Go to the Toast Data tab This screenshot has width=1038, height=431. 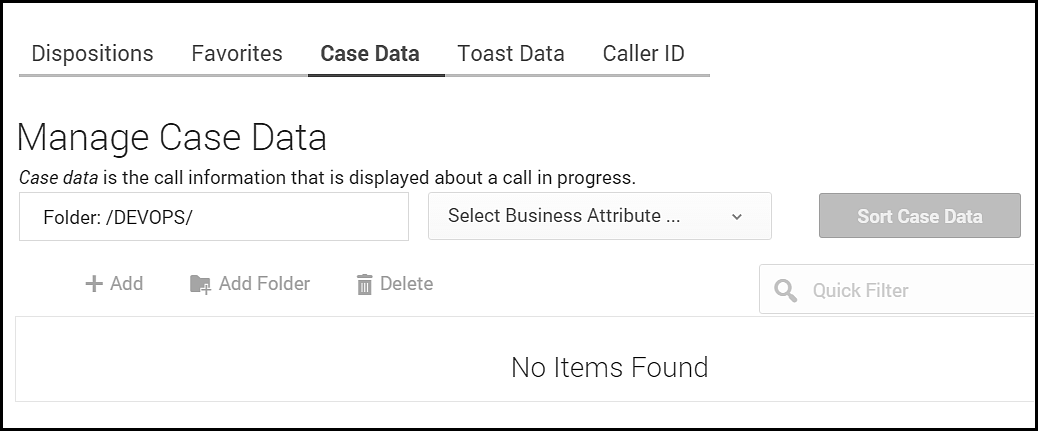tap(511, 54)
